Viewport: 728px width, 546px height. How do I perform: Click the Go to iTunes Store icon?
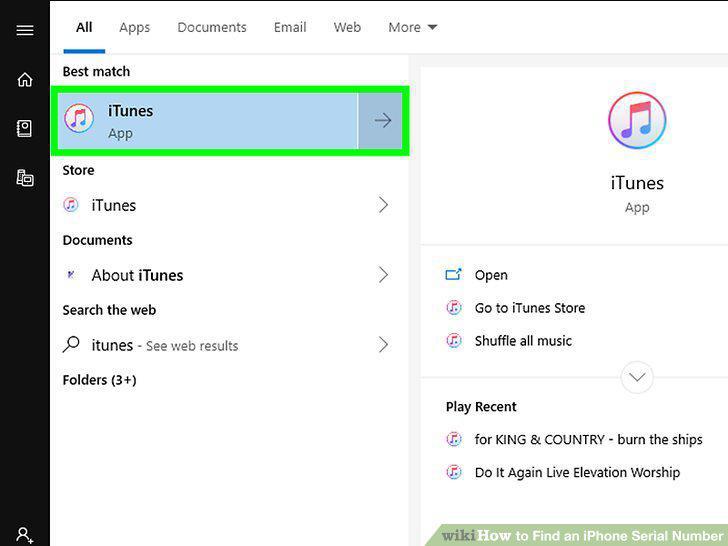(454, 307)
